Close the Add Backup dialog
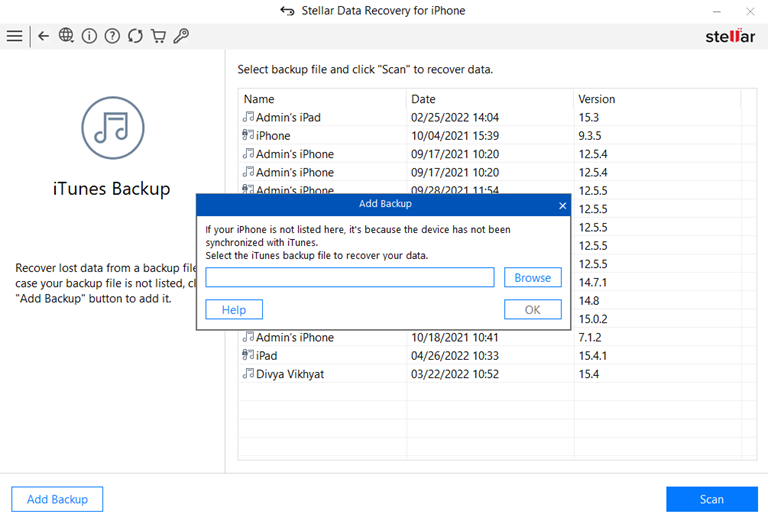The width and height of the screenshot is (768, 524). coord(562,206)
